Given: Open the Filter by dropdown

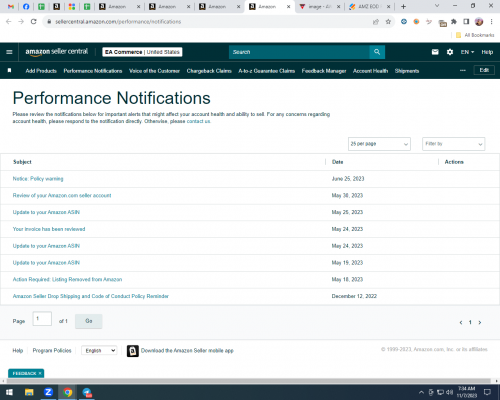Looking at the screenshot, I should (x=453, y=144).
